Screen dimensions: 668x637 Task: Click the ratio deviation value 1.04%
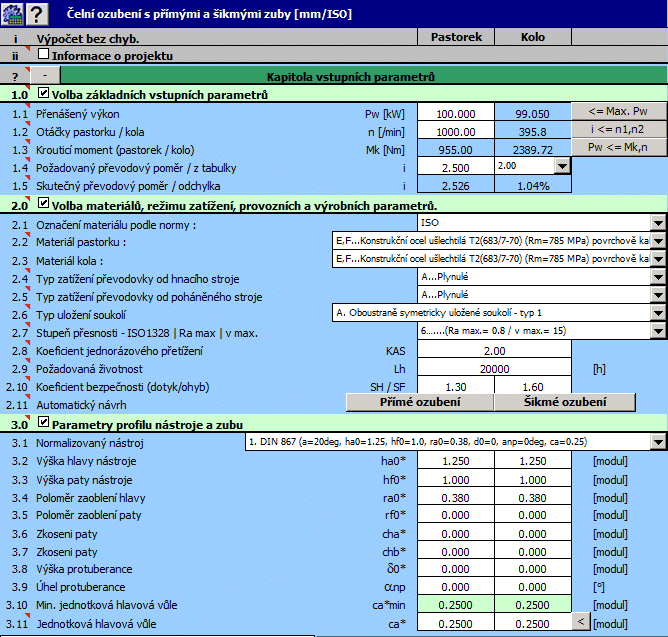pyautogui.click(x=533, y=185)
